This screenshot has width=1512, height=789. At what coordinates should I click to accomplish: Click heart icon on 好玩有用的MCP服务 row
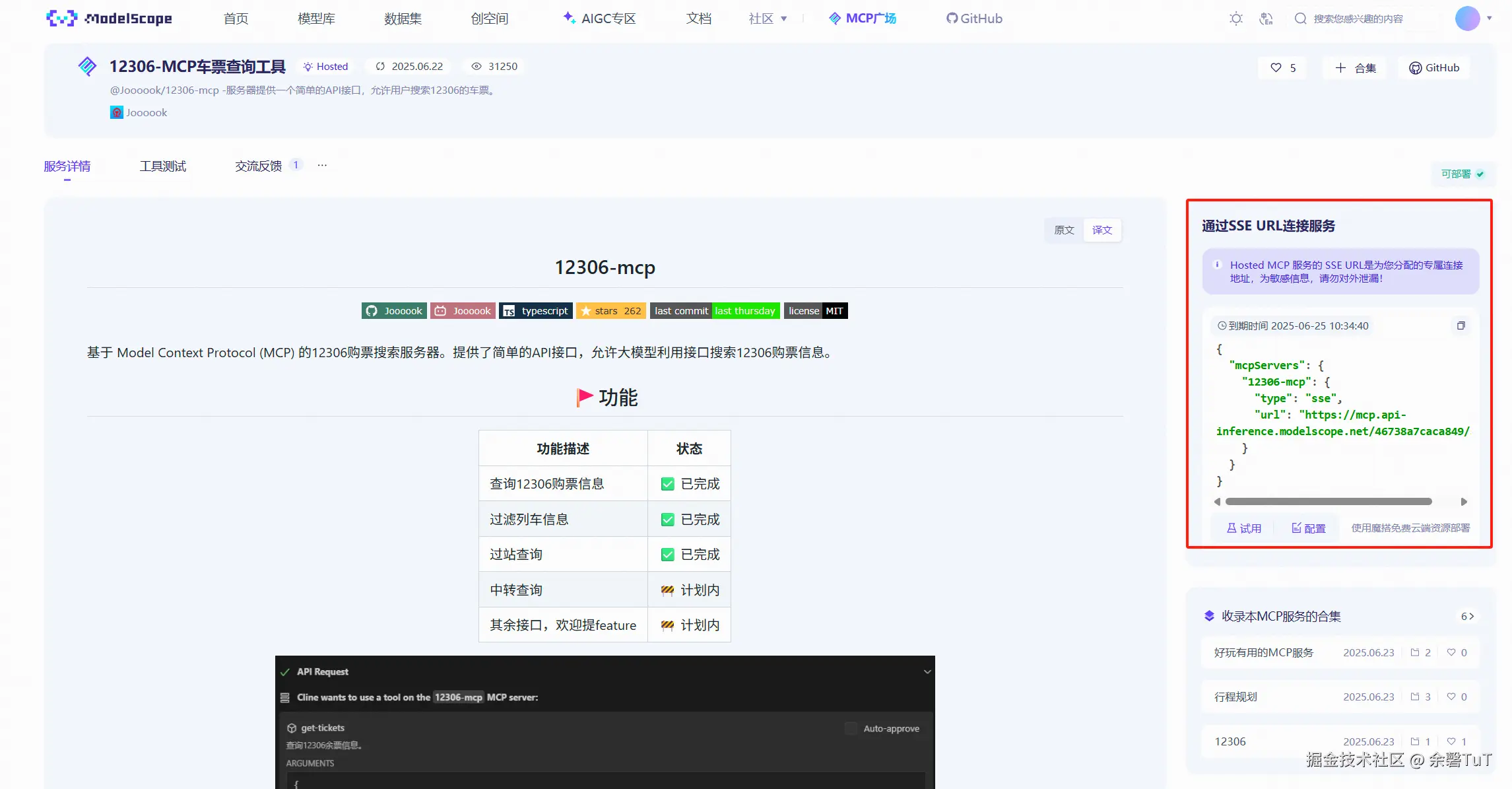point(1451,652)
